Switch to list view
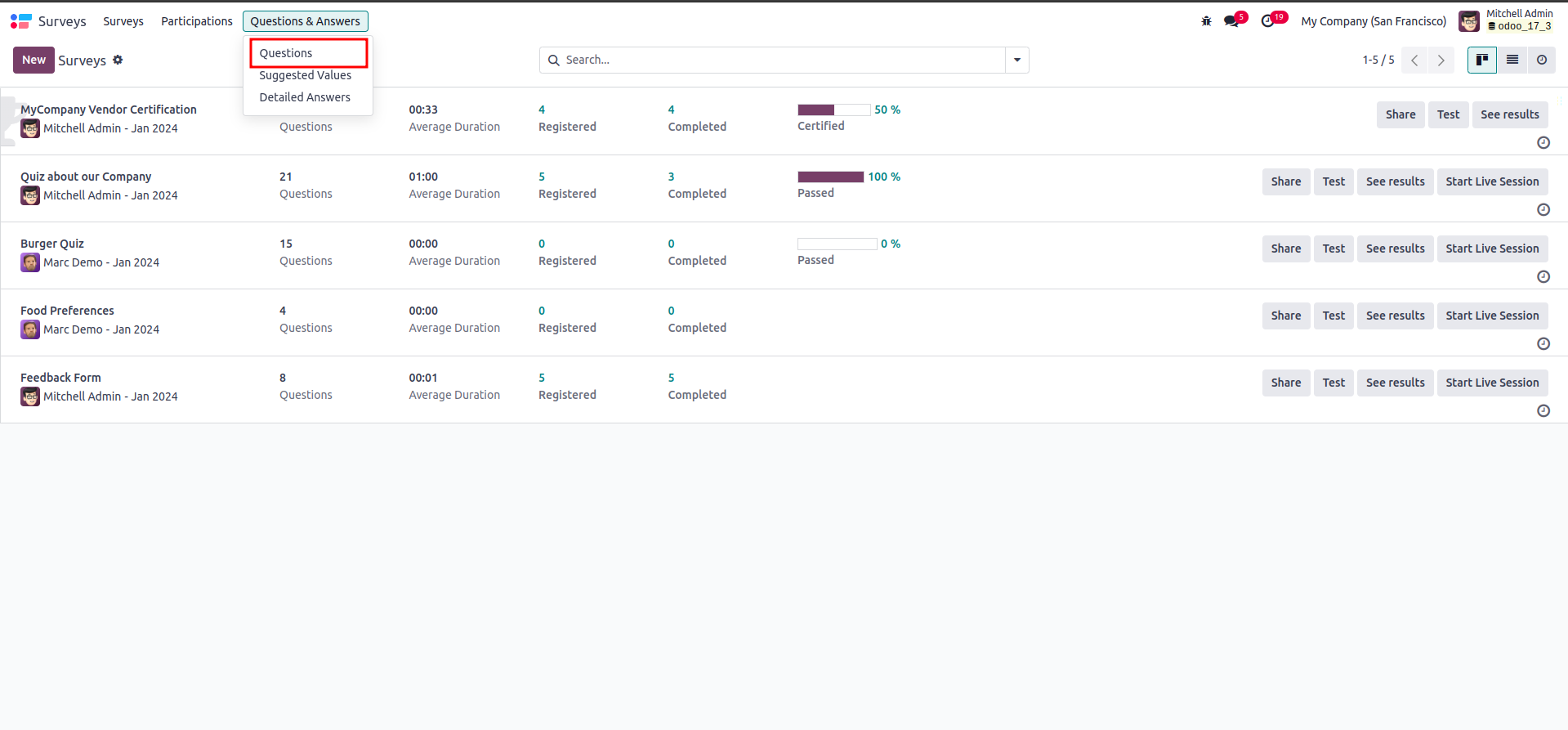The width and height of the screenshot is (1568, 730). (1512, 60)
